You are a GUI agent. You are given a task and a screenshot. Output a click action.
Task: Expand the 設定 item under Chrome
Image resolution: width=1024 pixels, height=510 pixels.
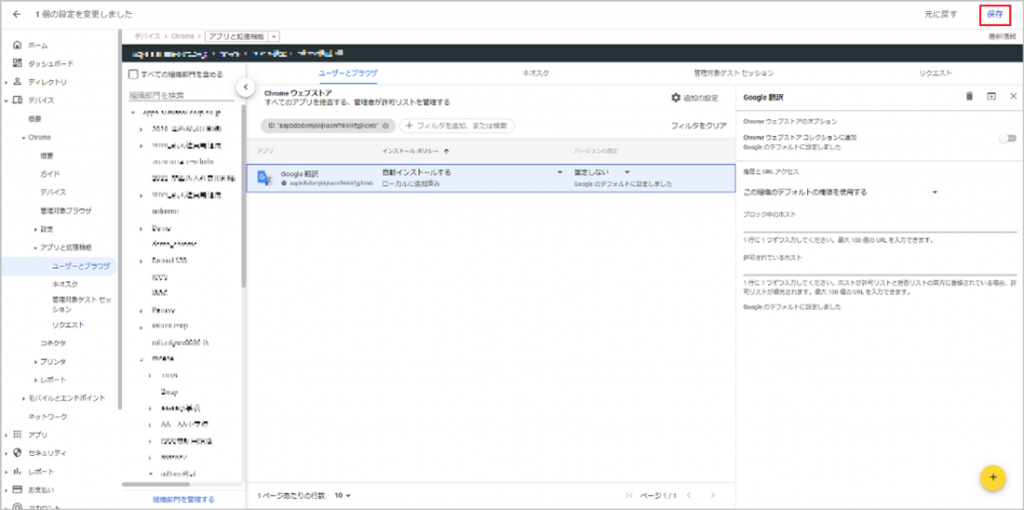pos(36,229)
